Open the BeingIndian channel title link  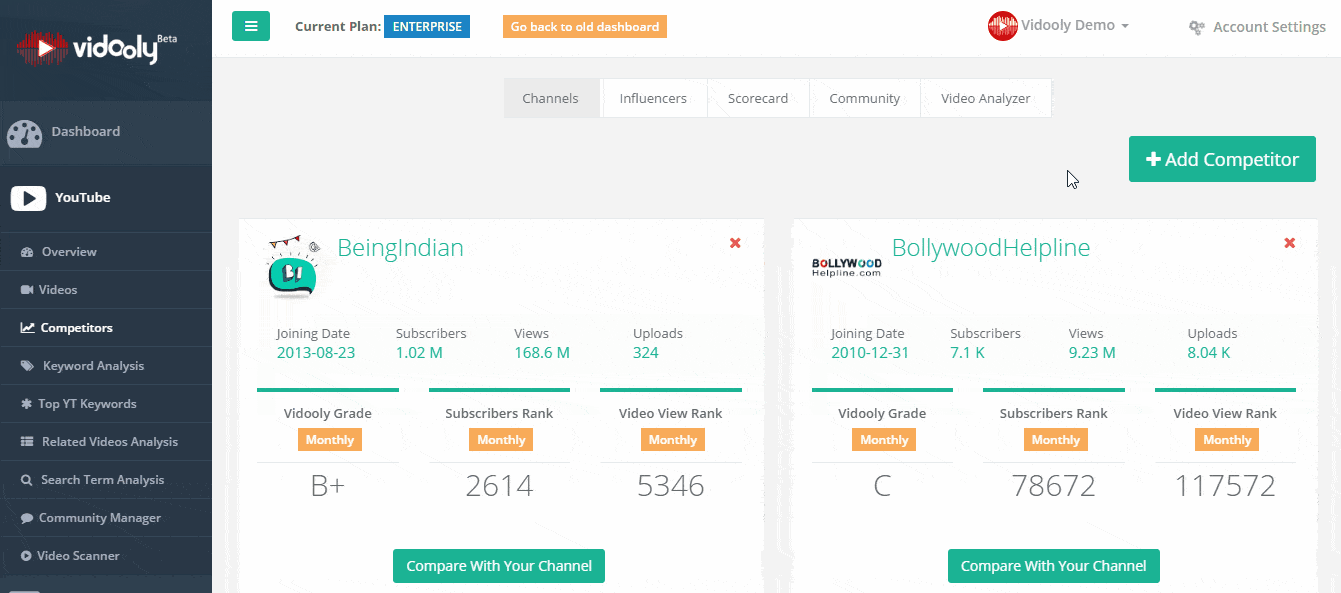pyautogui.click(x=400, y=248)
